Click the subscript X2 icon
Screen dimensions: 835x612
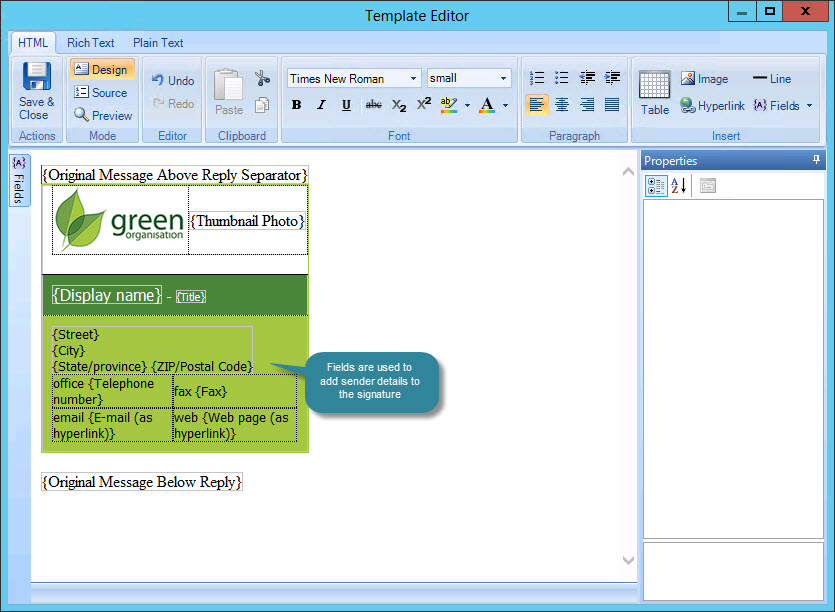pyautogui.click(x=399, y=105)
